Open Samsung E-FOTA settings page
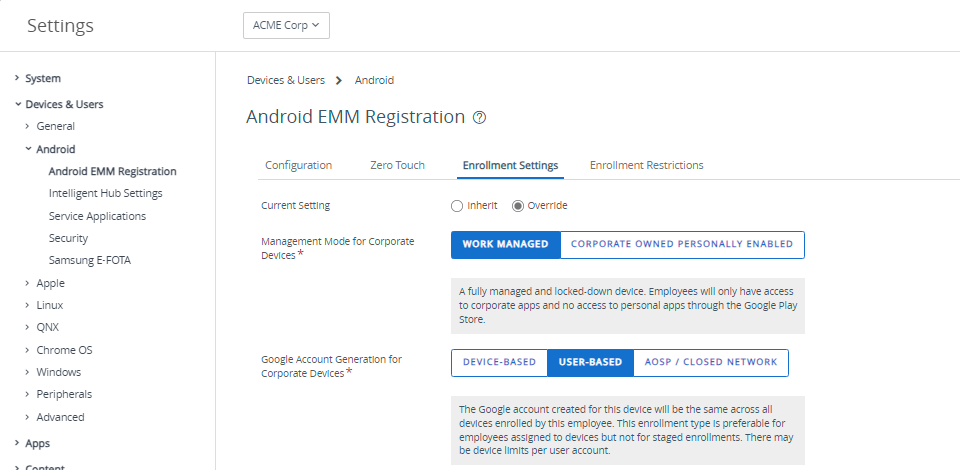The width and height of the screenshot is (960, 470). [89, 260]
